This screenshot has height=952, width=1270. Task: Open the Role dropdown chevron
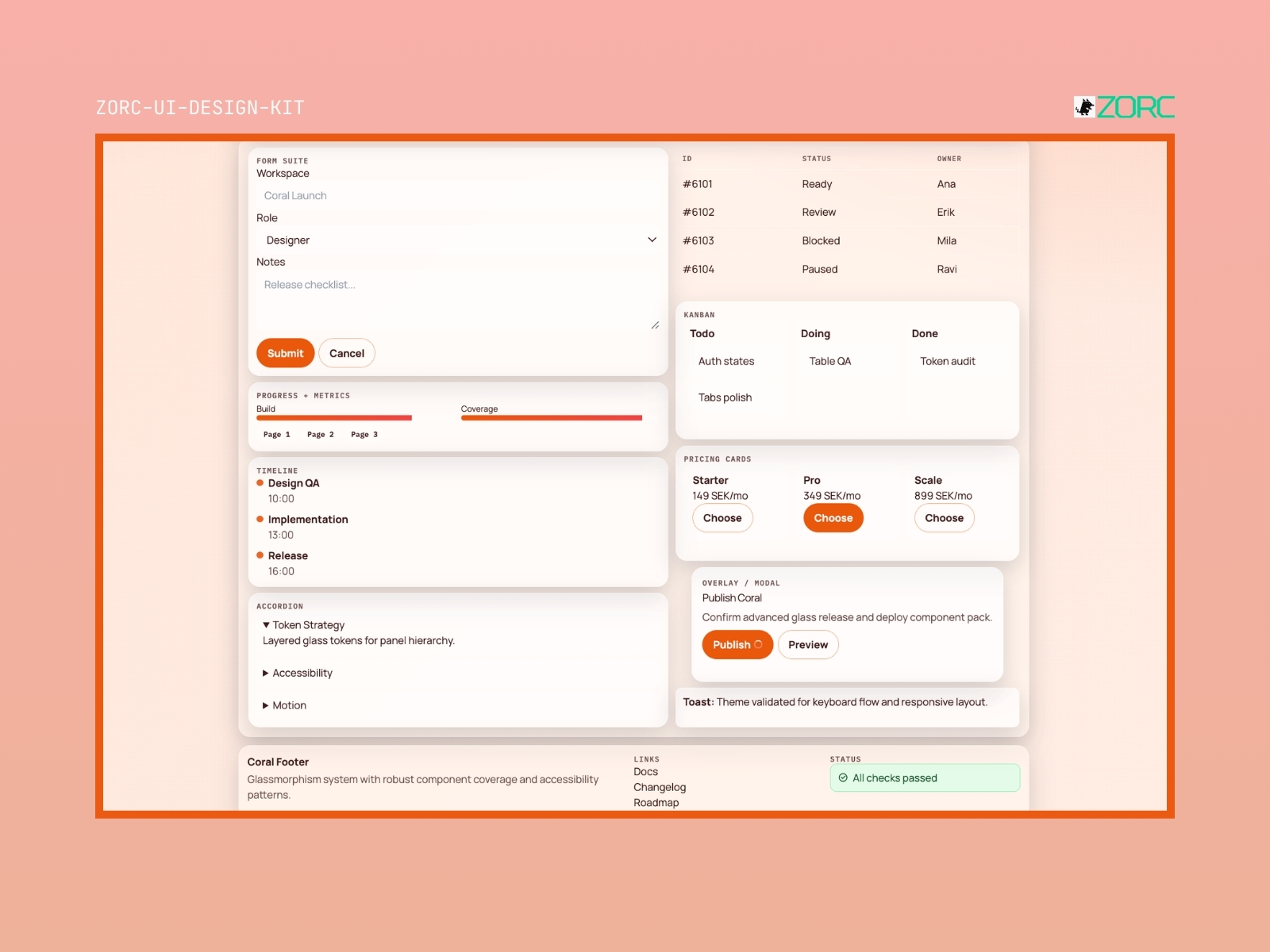652,240
